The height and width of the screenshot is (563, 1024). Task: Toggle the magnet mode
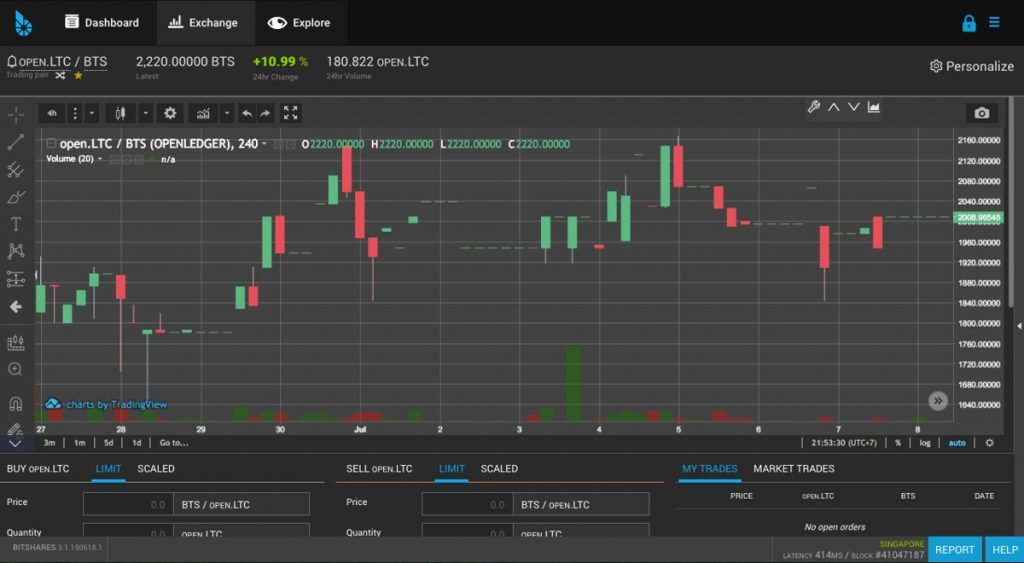coord(16,404)
